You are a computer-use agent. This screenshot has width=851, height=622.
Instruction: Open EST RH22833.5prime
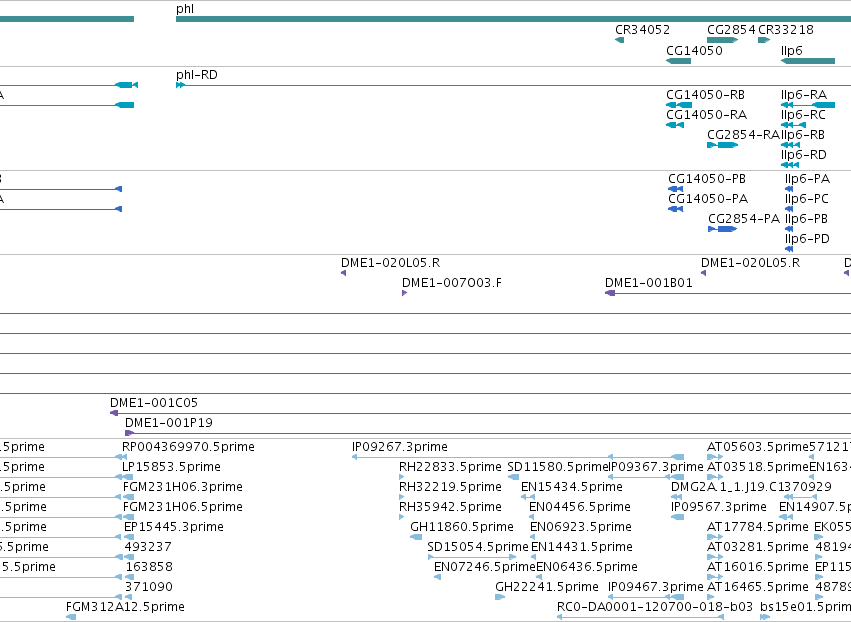450,467
